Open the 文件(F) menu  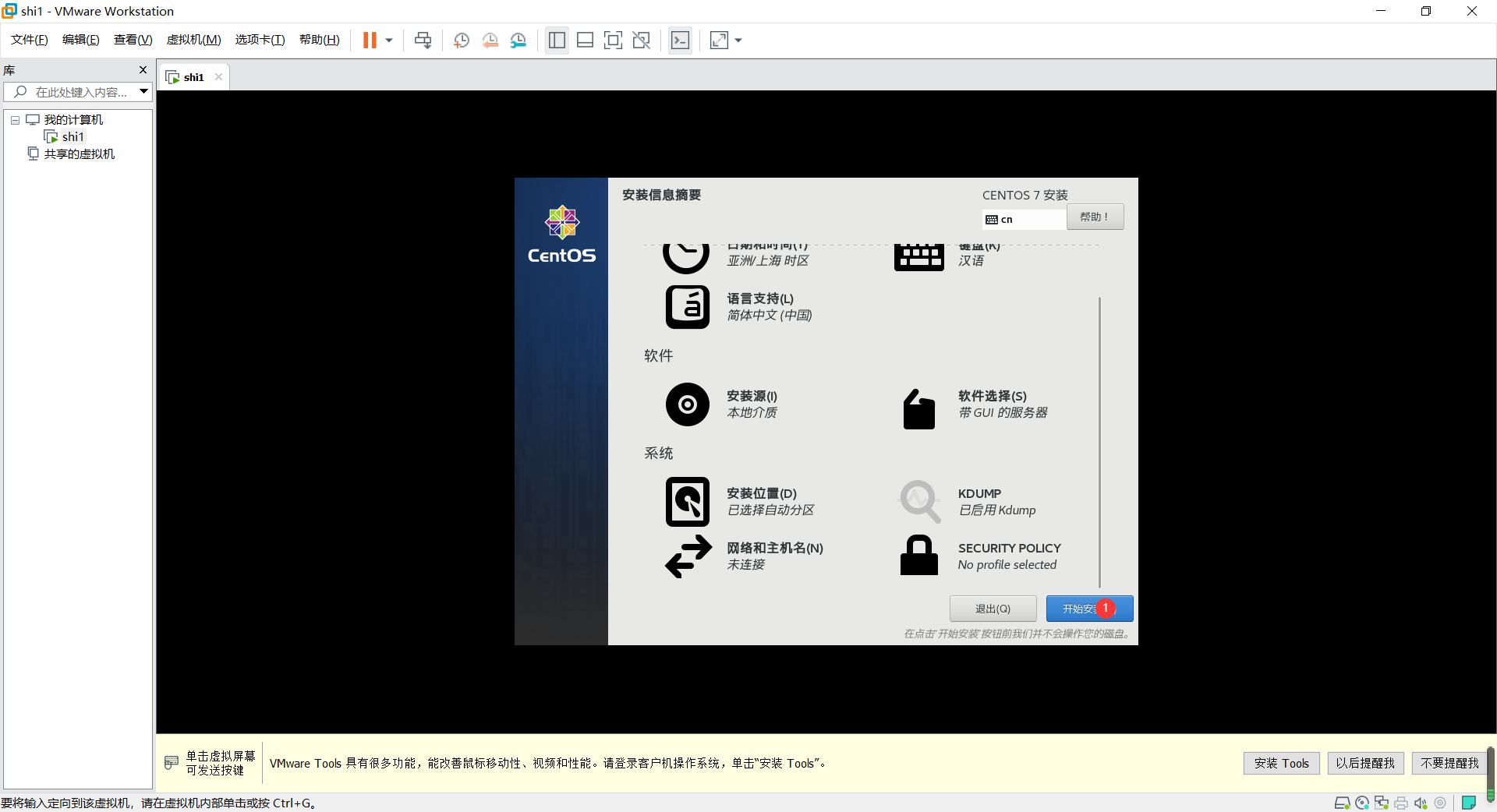tap(30, 40)
